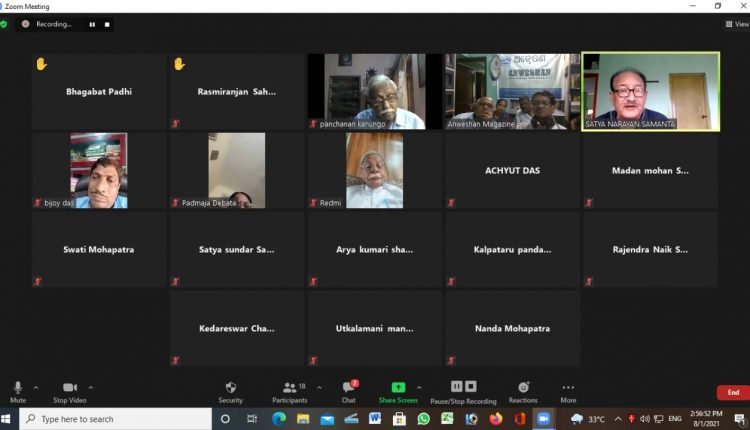750x430 pixels.
Task: Start Share Screen
Action: click(398, 390)
